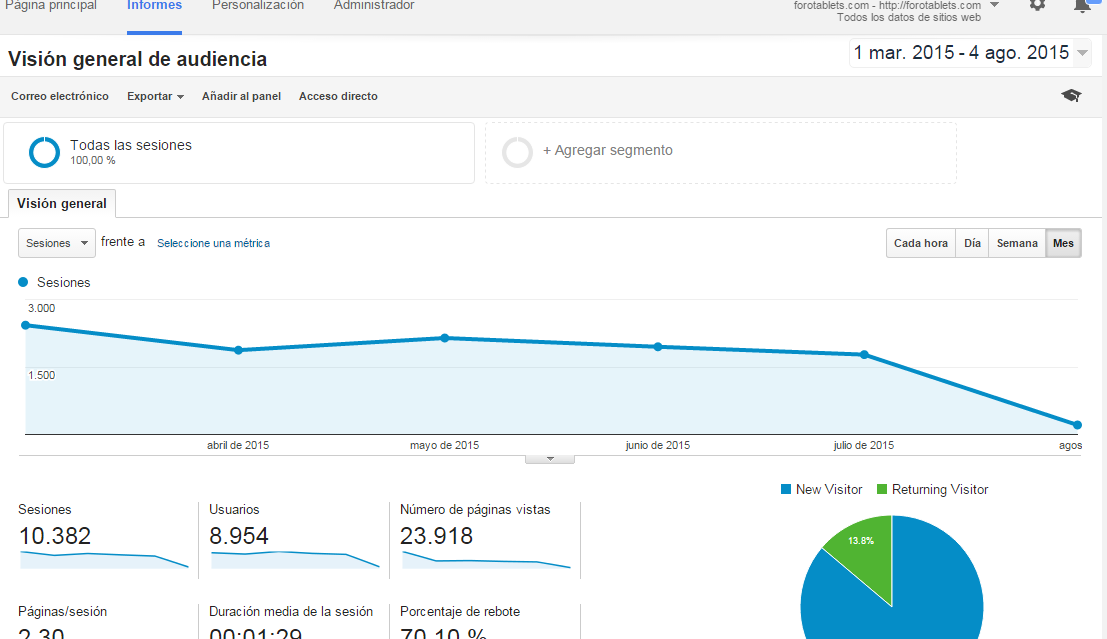Click the Número de páginas vistas label
This screenshot has width=1107, height=639.
tap(475, 510)
